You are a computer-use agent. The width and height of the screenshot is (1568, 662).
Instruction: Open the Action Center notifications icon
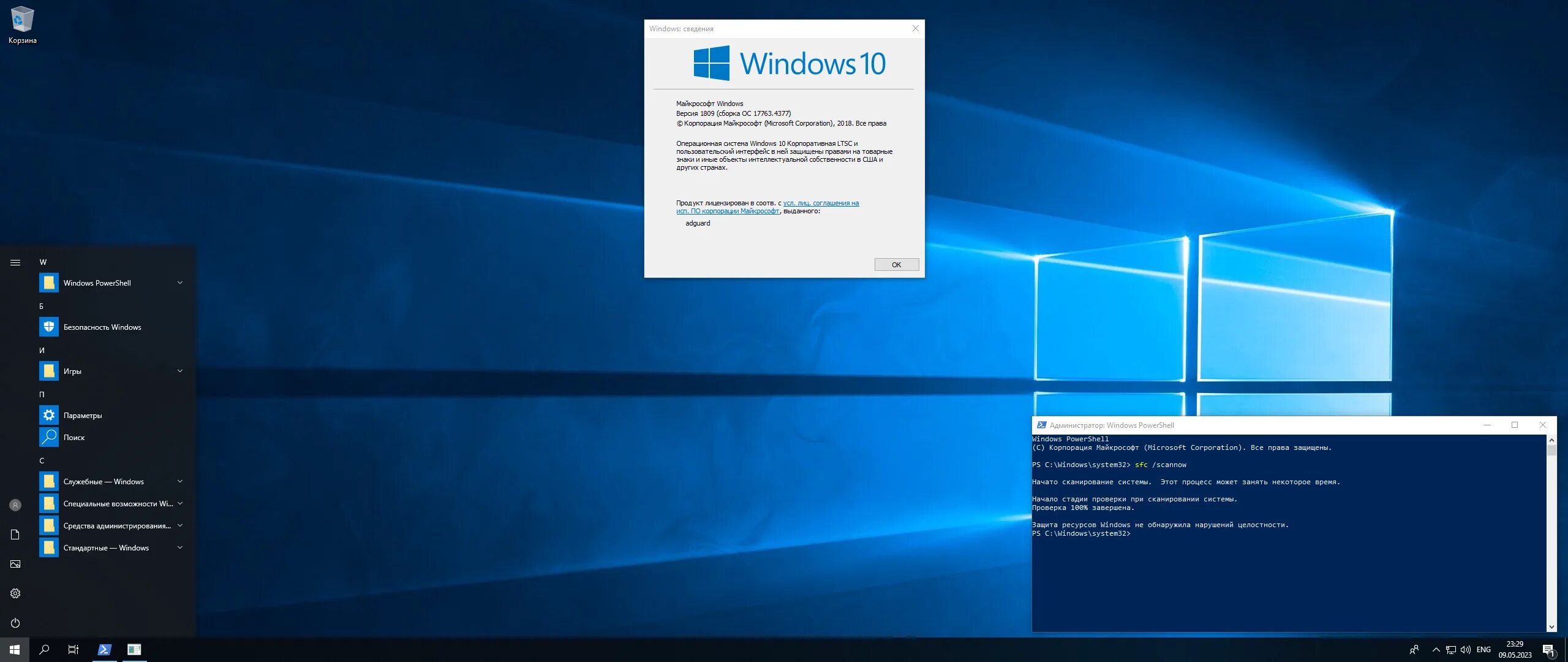[1549, 650]
